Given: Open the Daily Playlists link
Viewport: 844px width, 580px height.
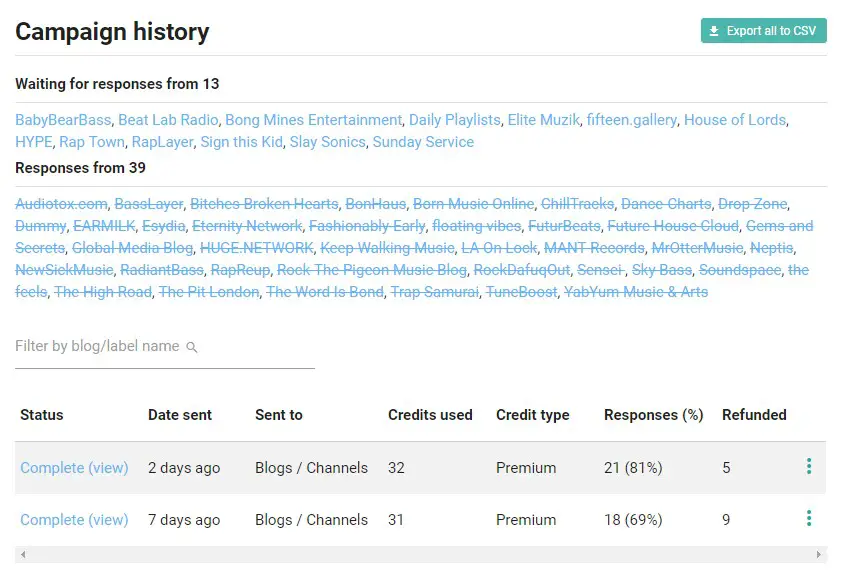Looking at the screenshot, I should pos(455,119).
